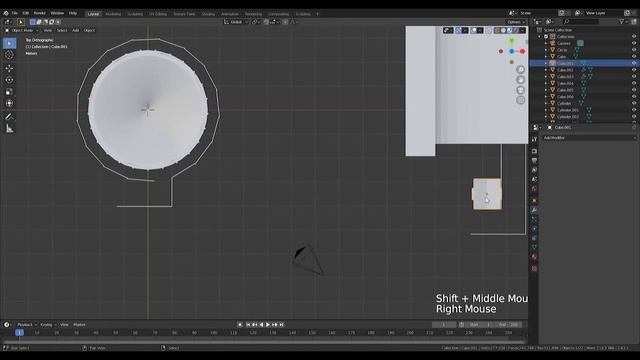The width and height of the screenshot is (640, 360).
Task: Open the Edit menu
Action: pyautogui.click(x=26, y=13)
